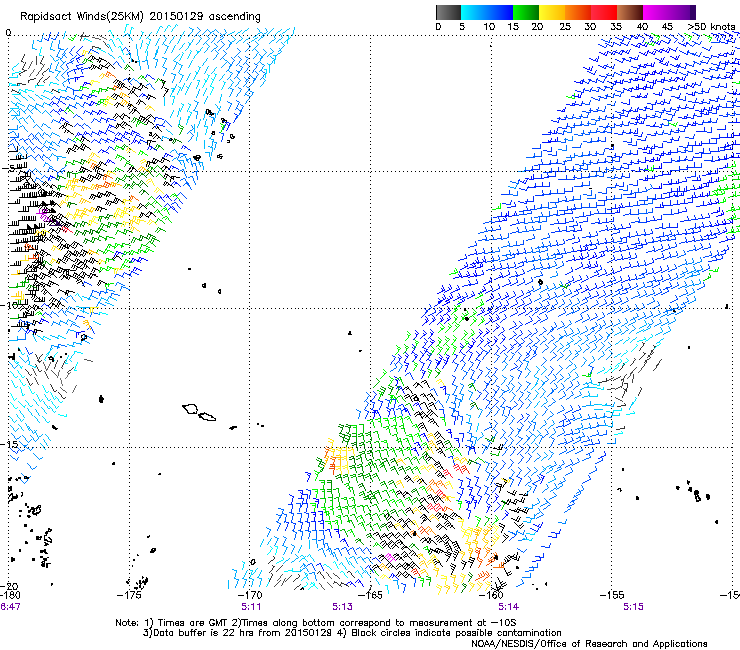Click the title 'Rapidscat Winds(25KM) 20150129 ascending'

(x=140, y=17)
